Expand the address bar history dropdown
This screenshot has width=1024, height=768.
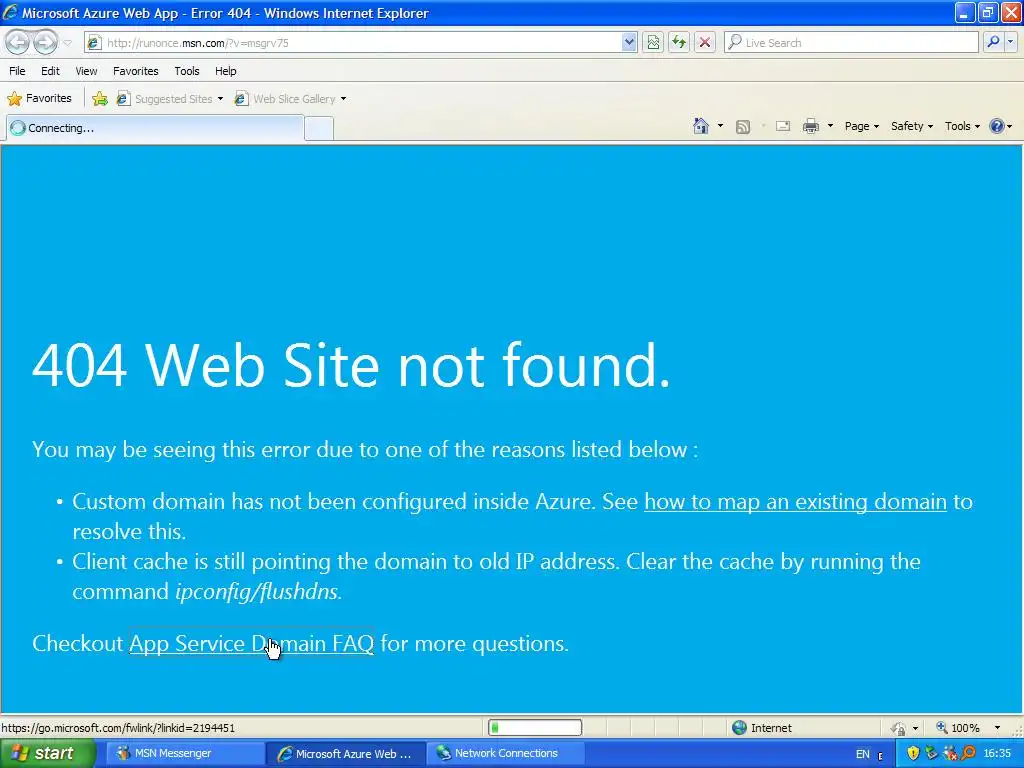[629, 43]
